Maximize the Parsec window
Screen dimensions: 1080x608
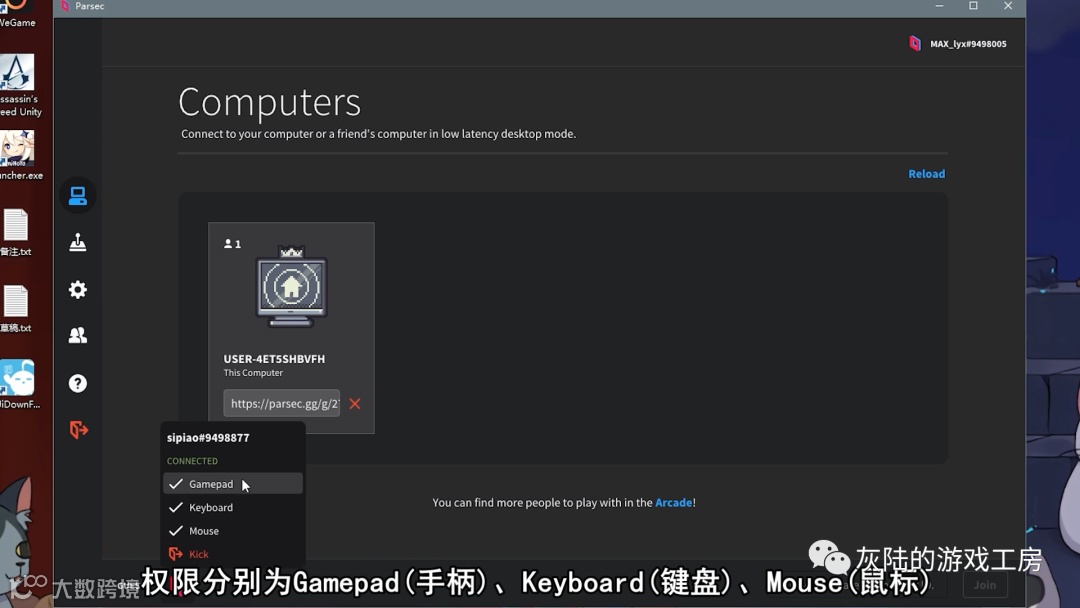click(x=973, y=6)
